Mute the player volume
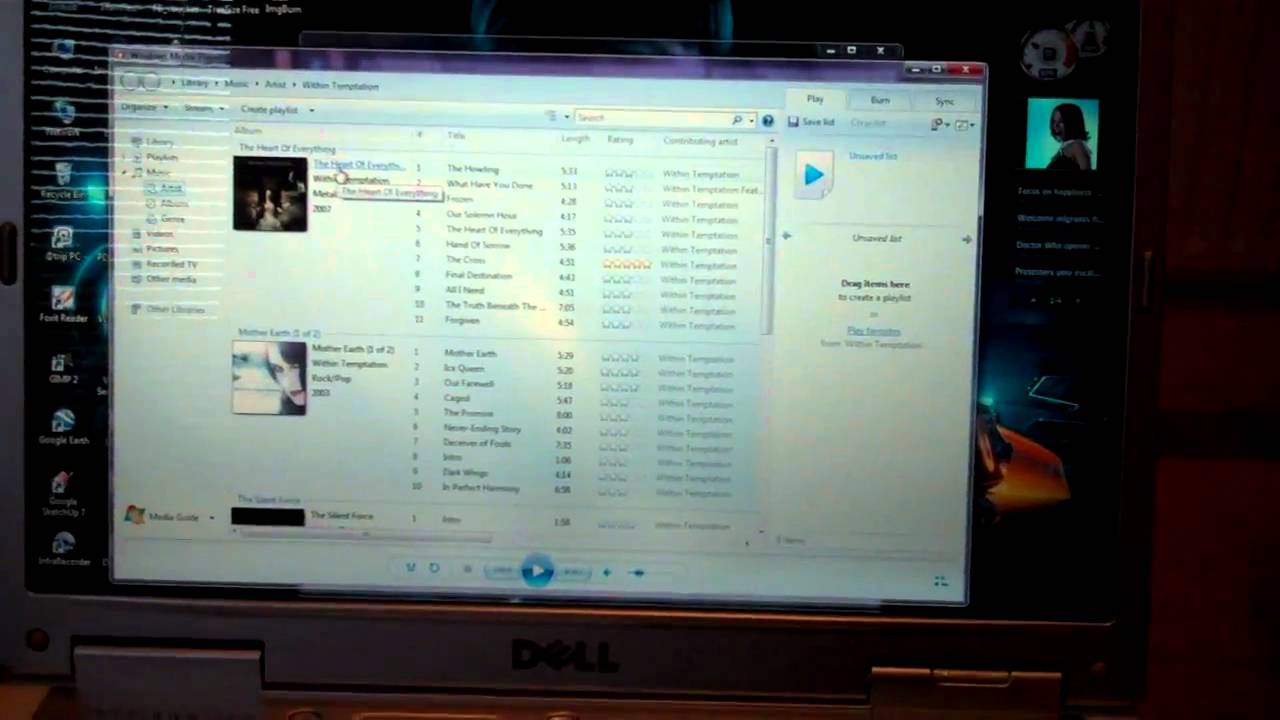The height and width of the screenshot is (720, 1280). (x=607, y=573)
